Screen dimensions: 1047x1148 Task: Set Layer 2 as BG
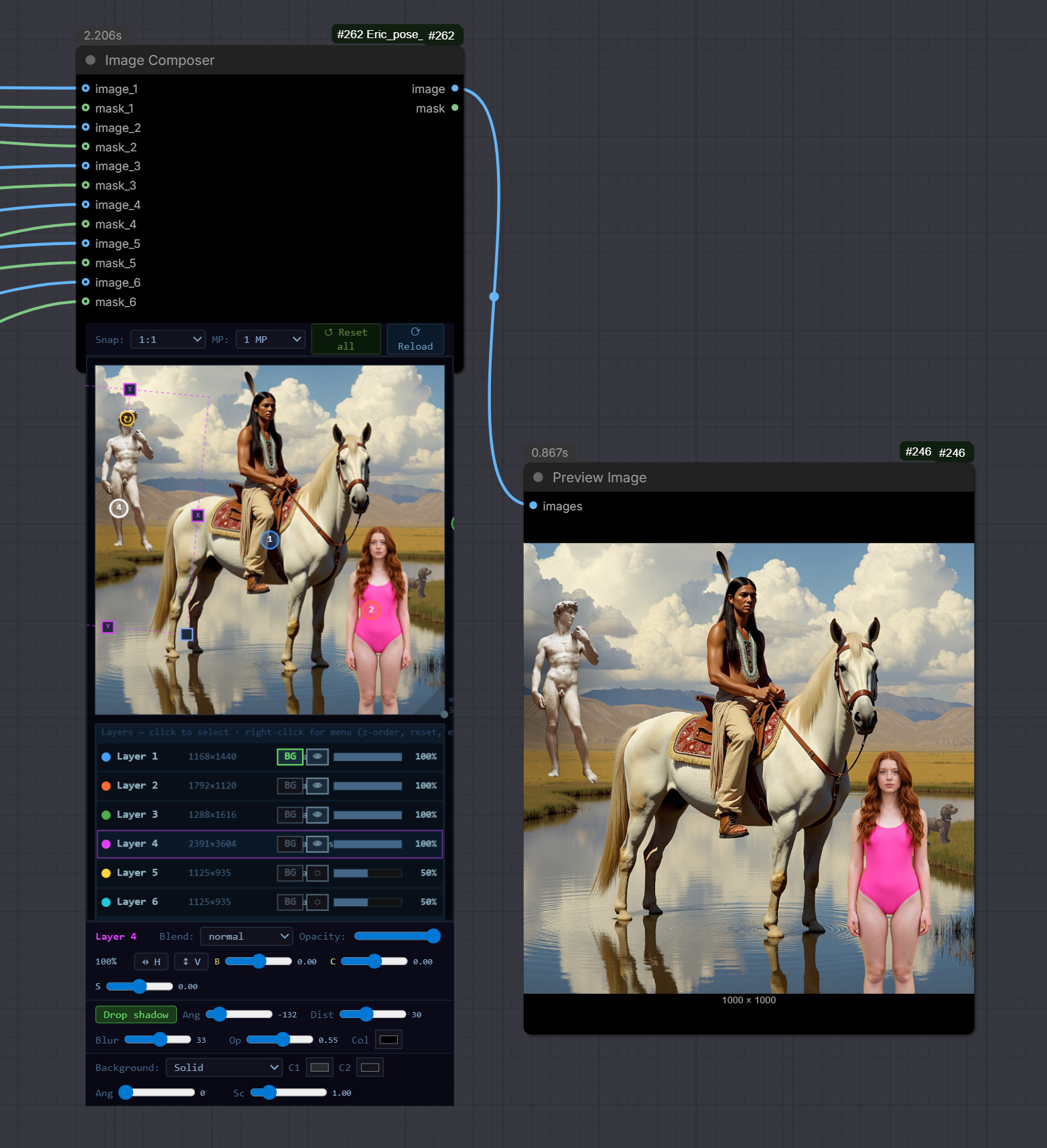(x=290, y=786)
